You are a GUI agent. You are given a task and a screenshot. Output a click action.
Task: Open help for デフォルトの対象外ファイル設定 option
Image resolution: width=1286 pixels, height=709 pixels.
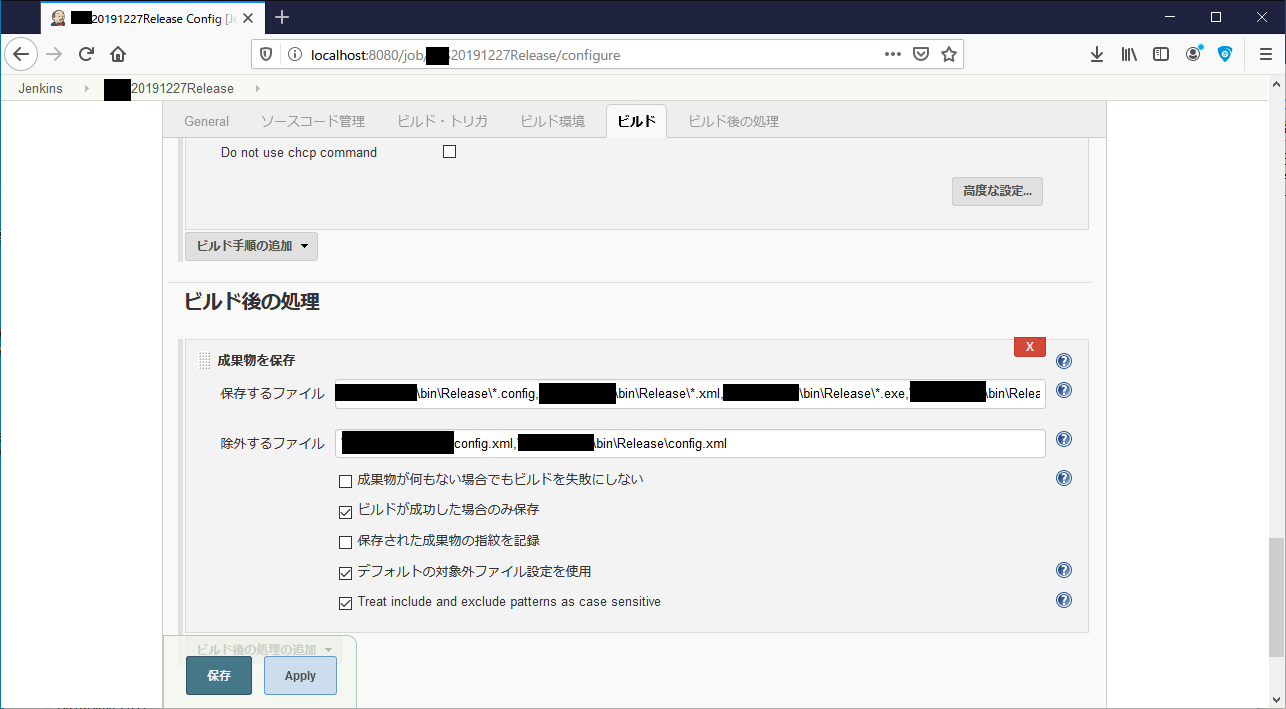pos(1064,570)
